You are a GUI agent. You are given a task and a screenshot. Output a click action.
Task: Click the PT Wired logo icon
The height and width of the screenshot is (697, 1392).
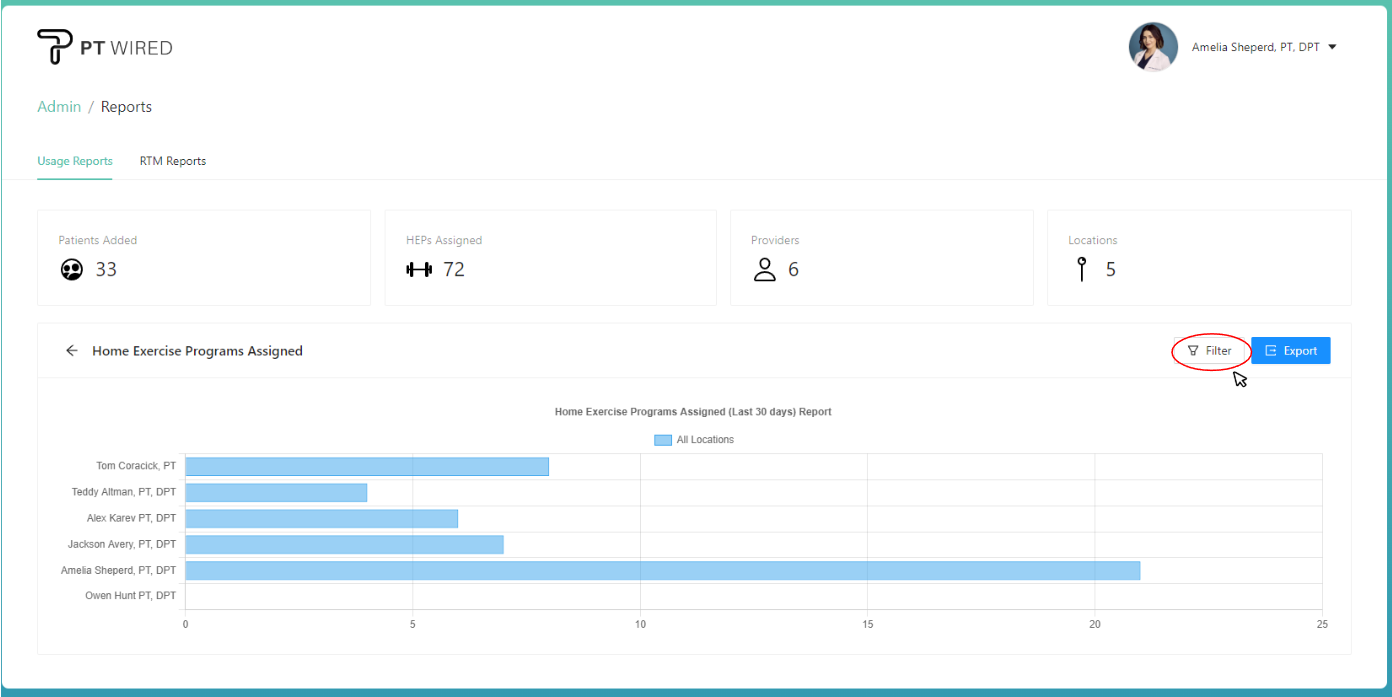pos(54,47)
